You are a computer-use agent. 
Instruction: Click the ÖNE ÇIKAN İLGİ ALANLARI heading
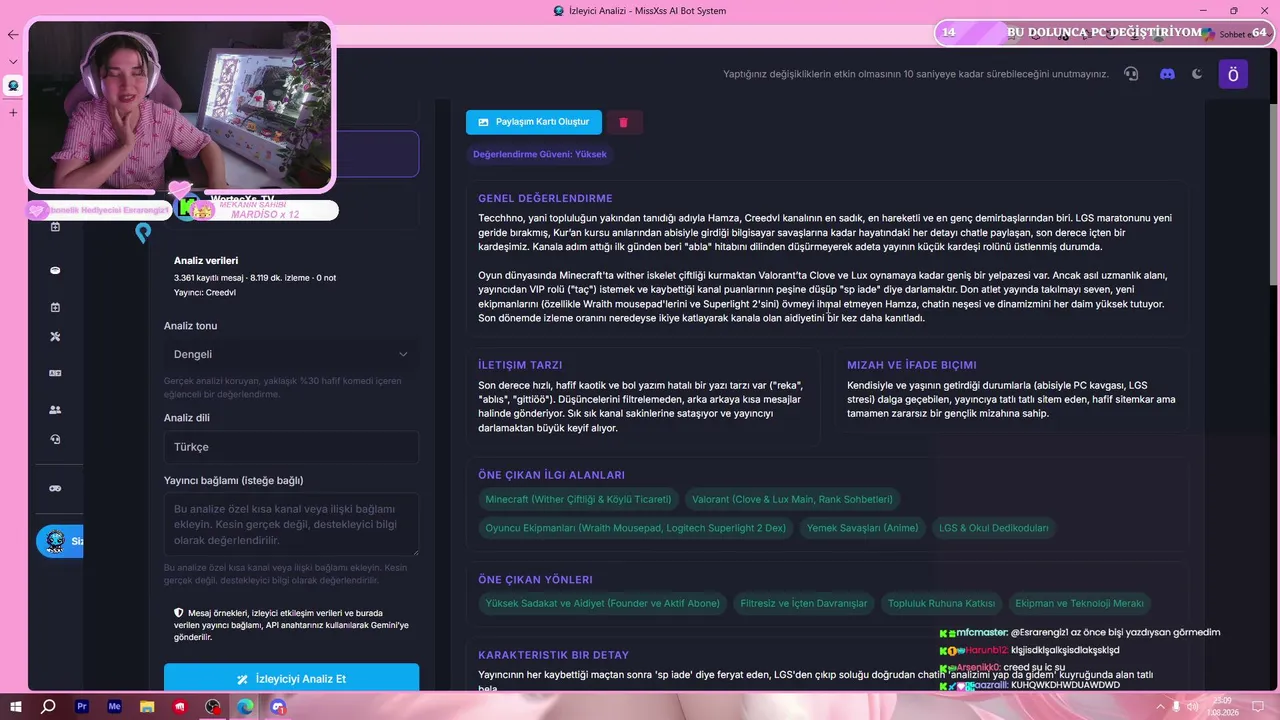pos(551,475)
